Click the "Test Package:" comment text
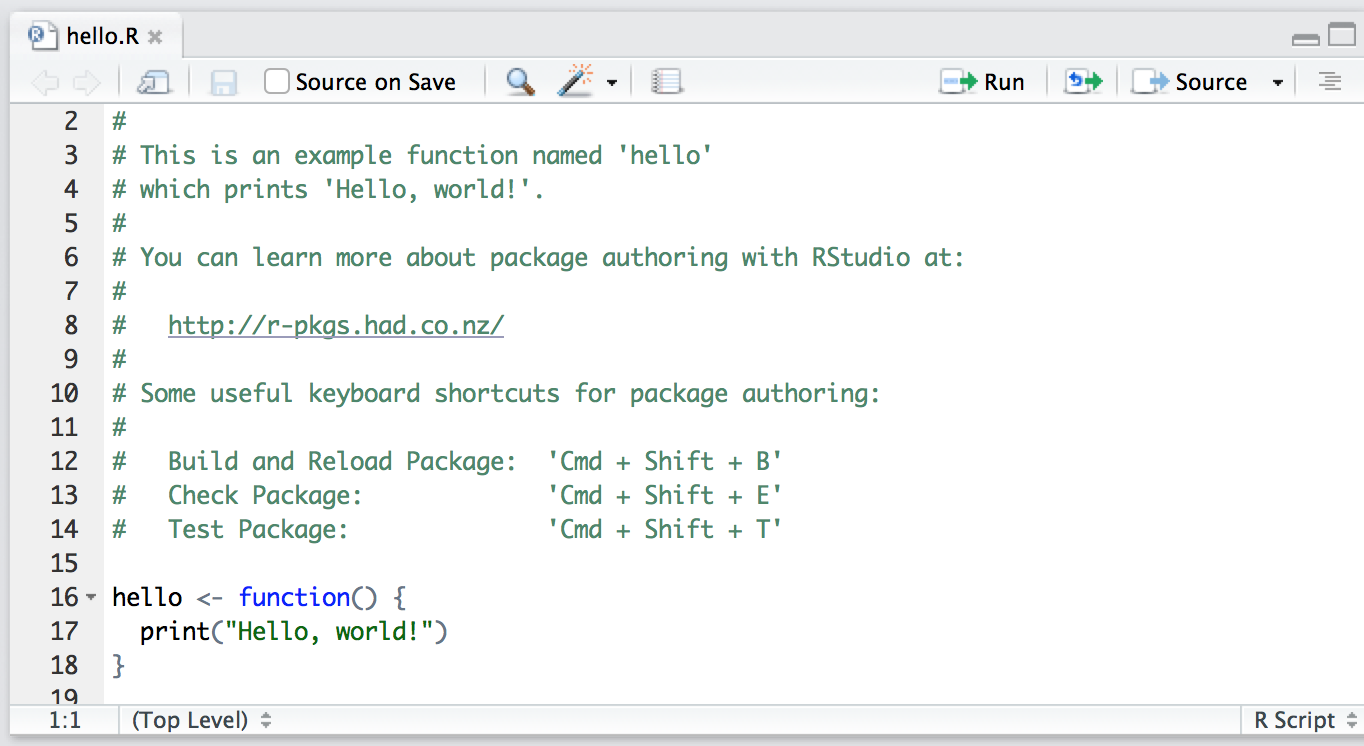The width and height of the screenshot is (1364, 746). pos(258,529)
